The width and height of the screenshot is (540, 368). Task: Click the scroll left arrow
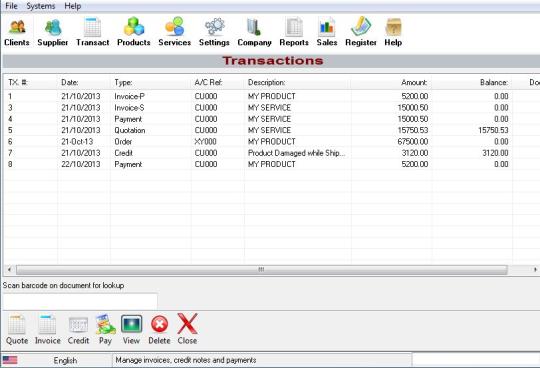pos(9,270)
